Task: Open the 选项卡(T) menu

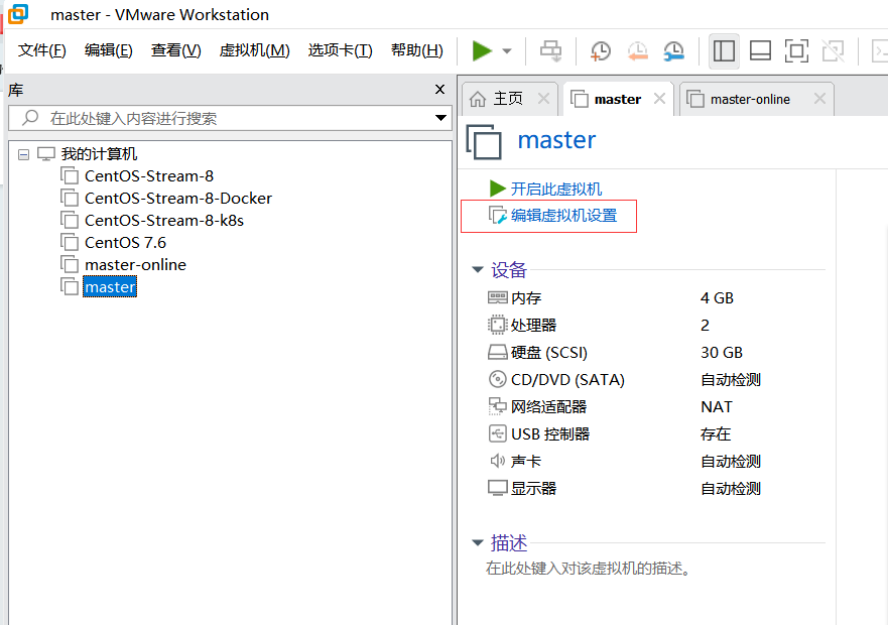Action: click(x=340, y=50)
